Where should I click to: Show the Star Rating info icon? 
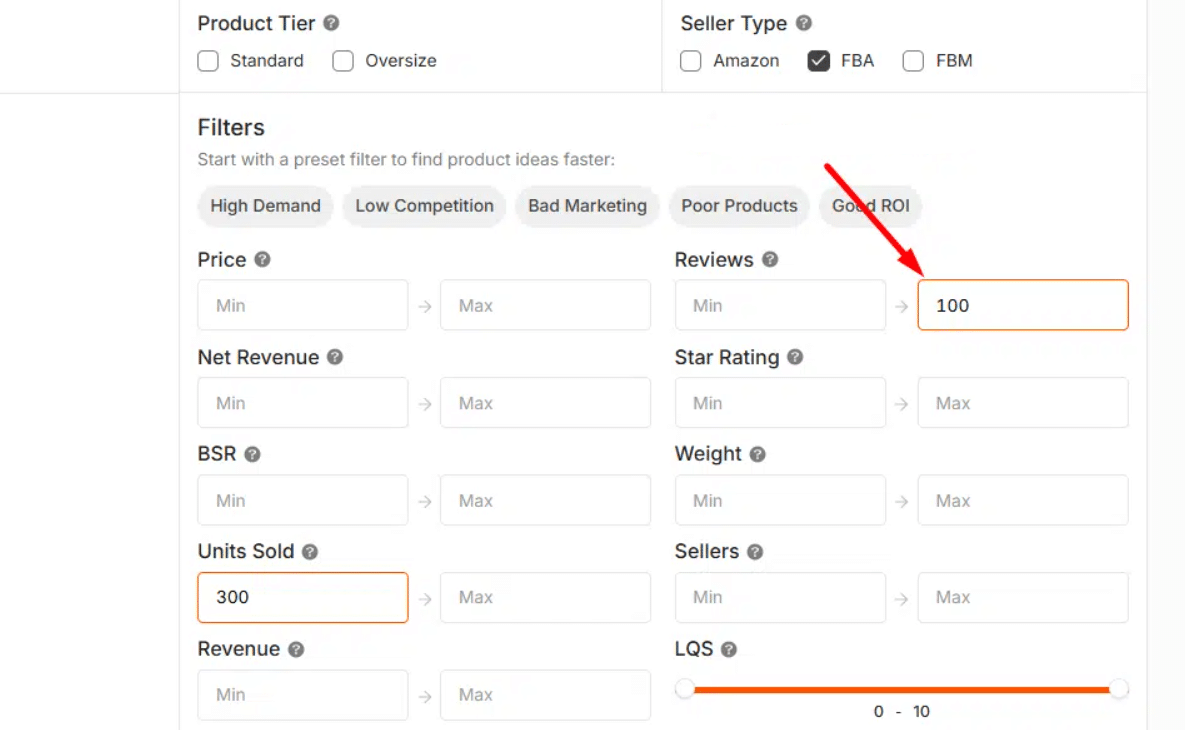[x=795, y=357]
